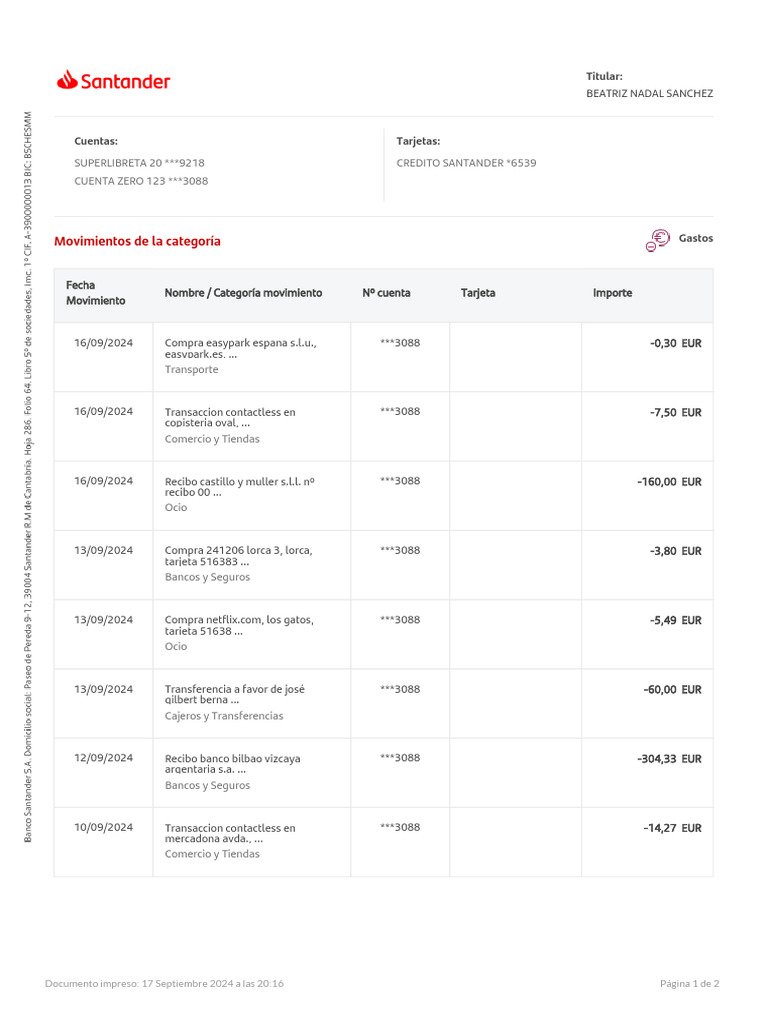This screenshot has width=768, height=1024.
Task: Open the castillo y muller receipt entry
Action: coord(239,486)
